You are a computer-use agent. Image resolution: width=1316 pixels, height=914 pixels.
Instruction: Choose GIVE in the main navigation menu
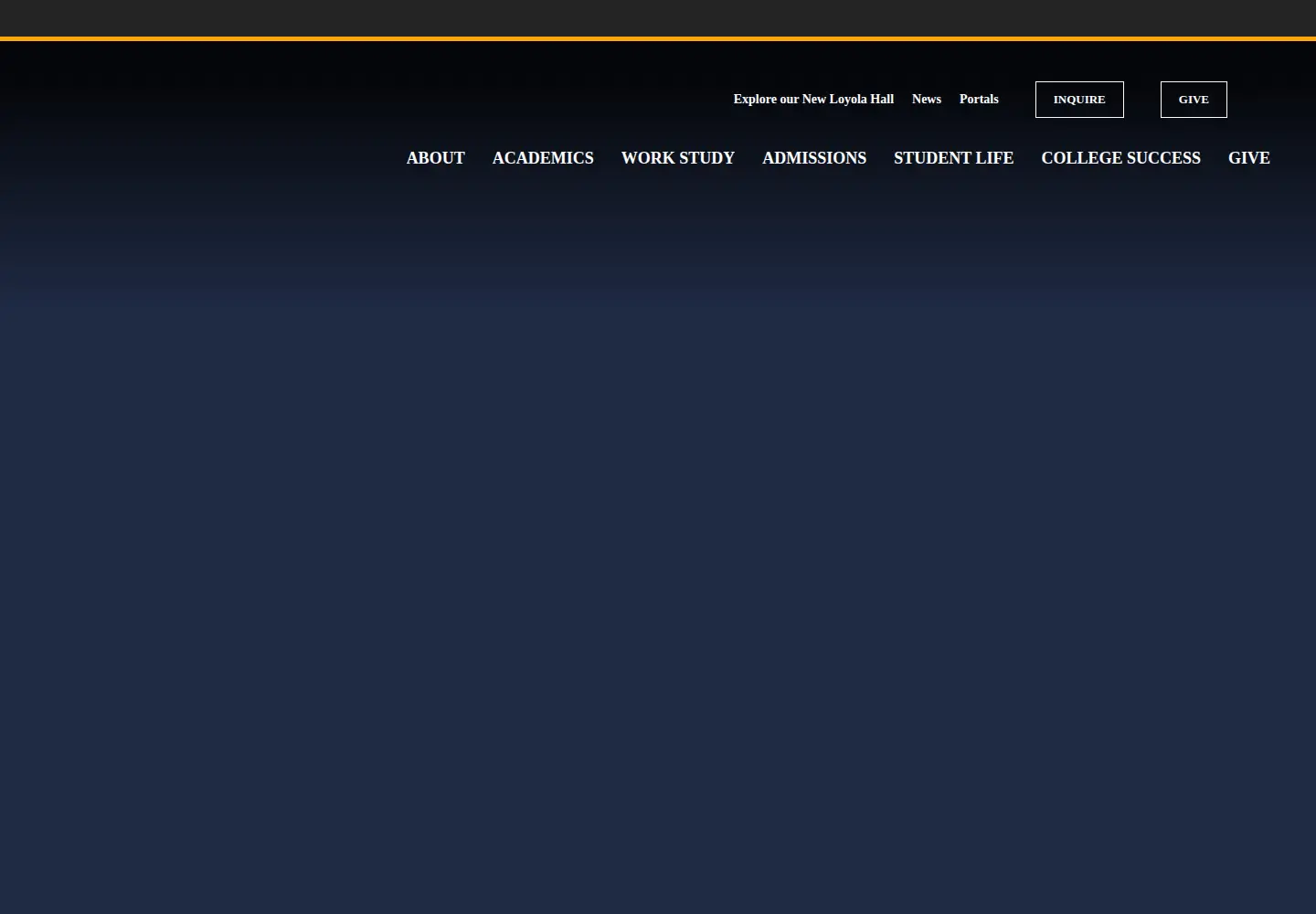pos(1248,158)
